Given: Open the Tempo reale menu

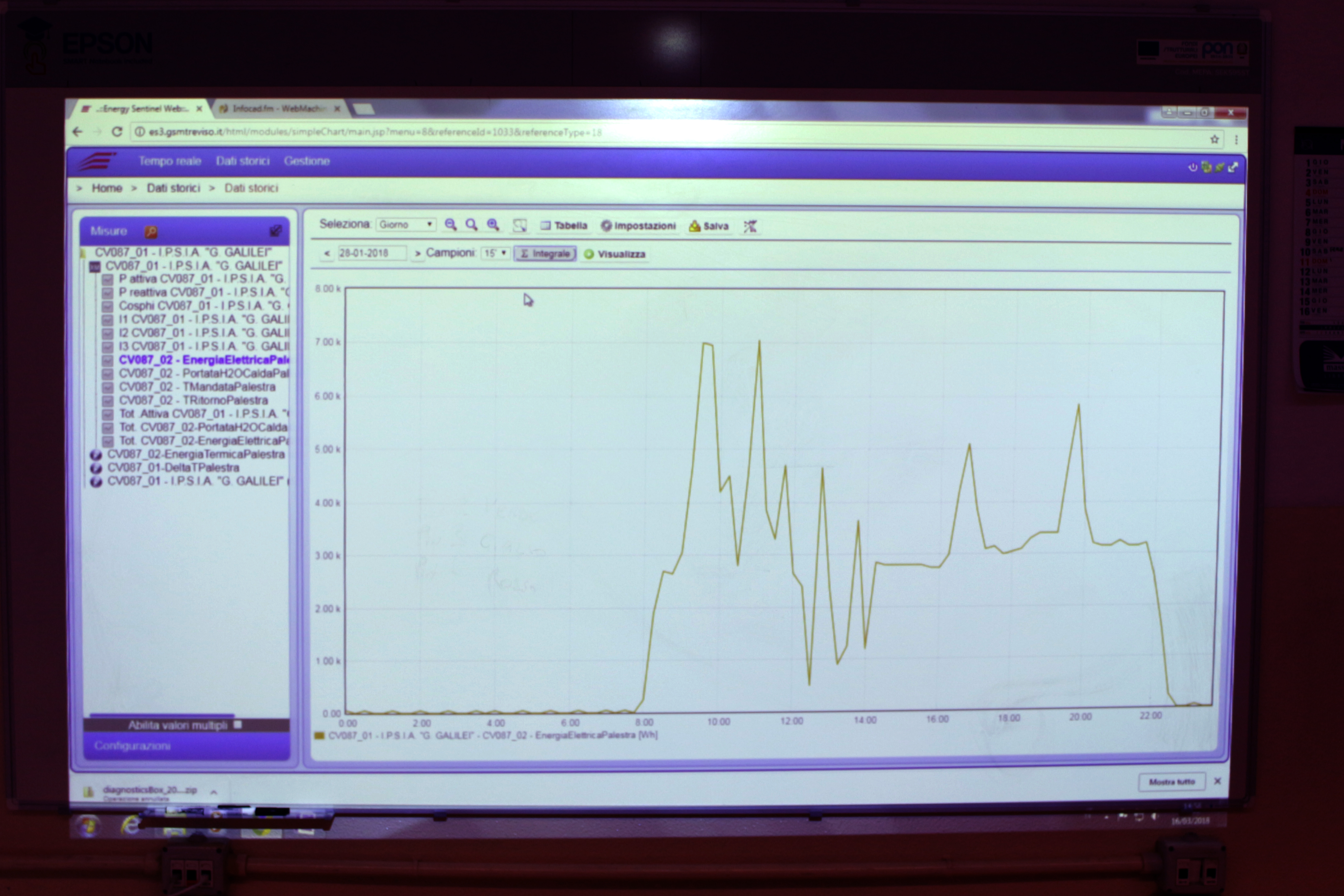Looking at the screenshot, I should pos(170,161).
